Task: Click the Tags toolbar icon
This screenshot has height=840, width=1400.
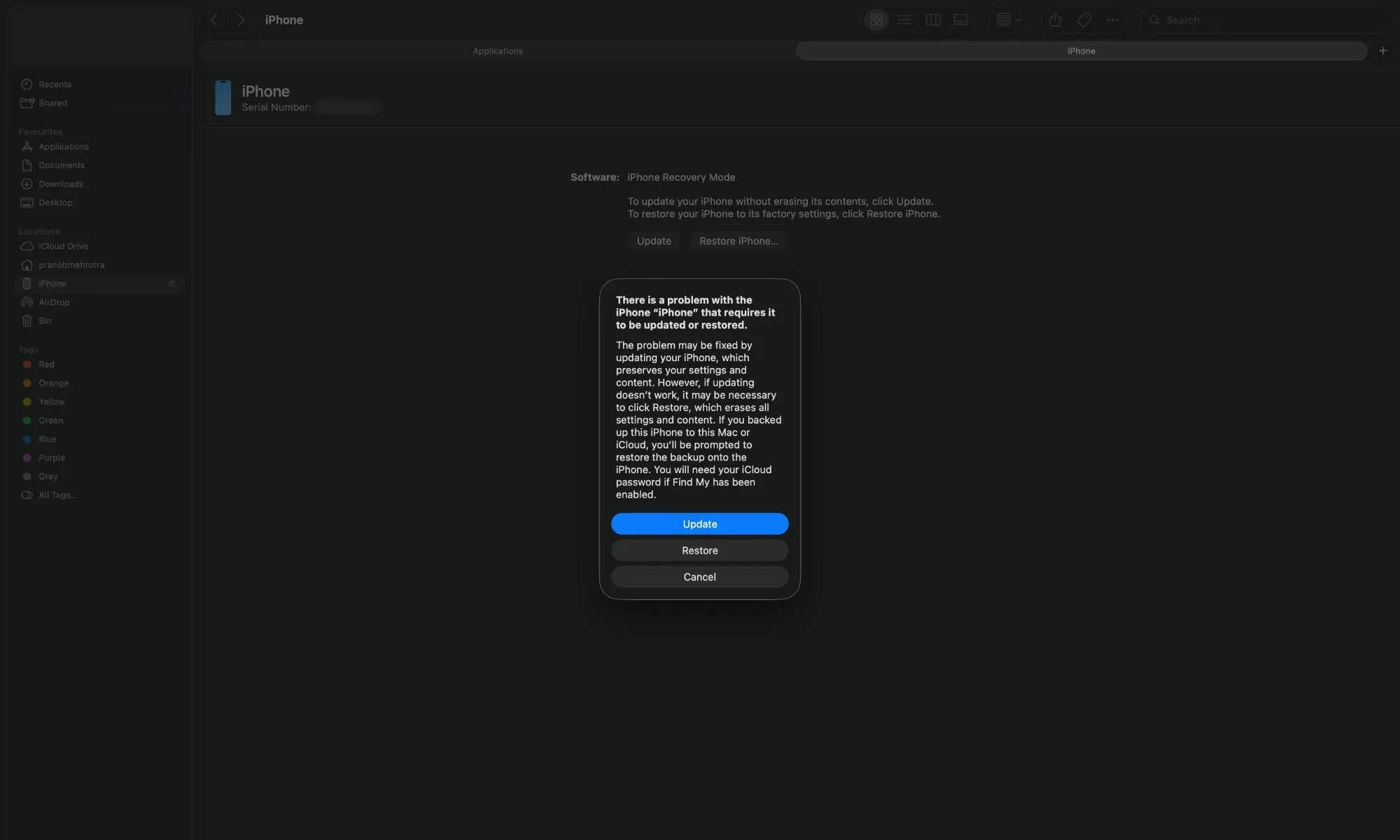Action: pyautogui.click(x=1084, y=20)
